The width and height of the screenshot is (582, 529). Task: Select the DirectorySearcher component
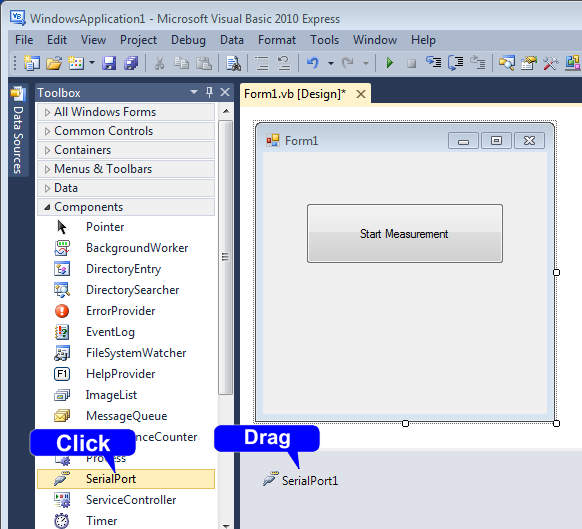[126, 290]
